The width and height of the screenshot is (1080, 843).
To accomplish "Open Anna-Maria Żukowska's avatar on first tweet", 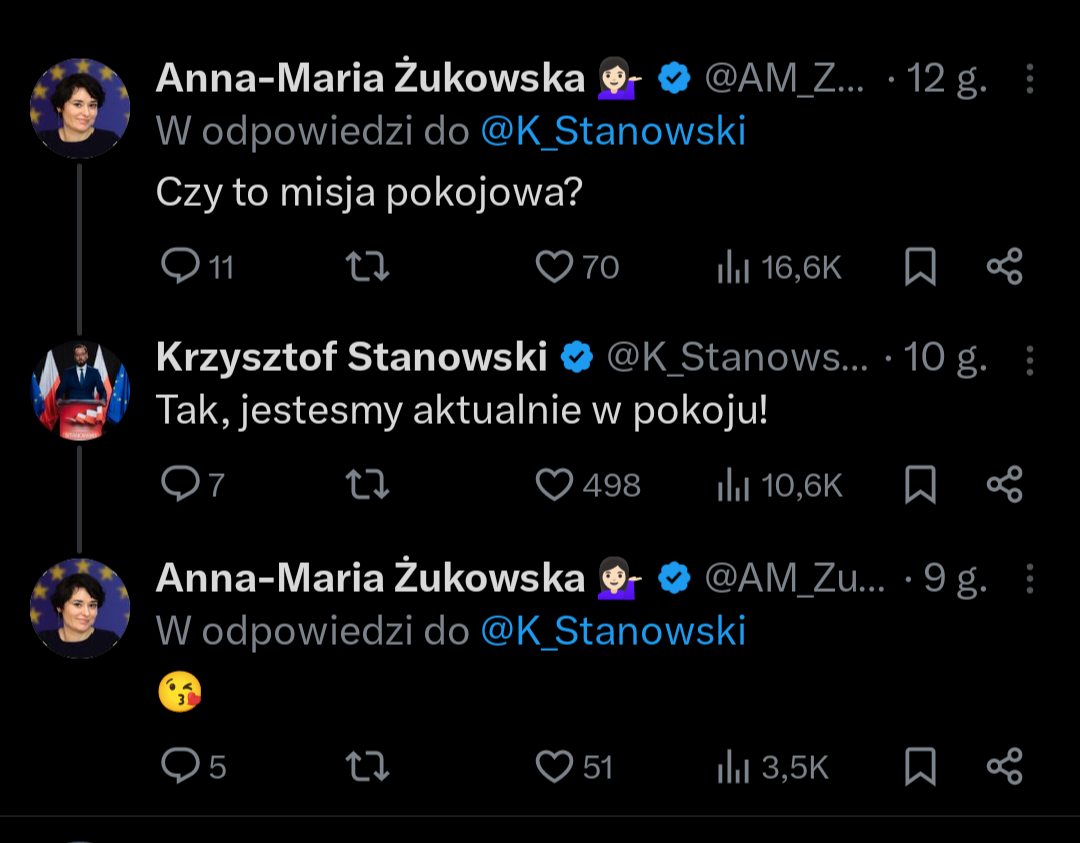I will [80, 108].
